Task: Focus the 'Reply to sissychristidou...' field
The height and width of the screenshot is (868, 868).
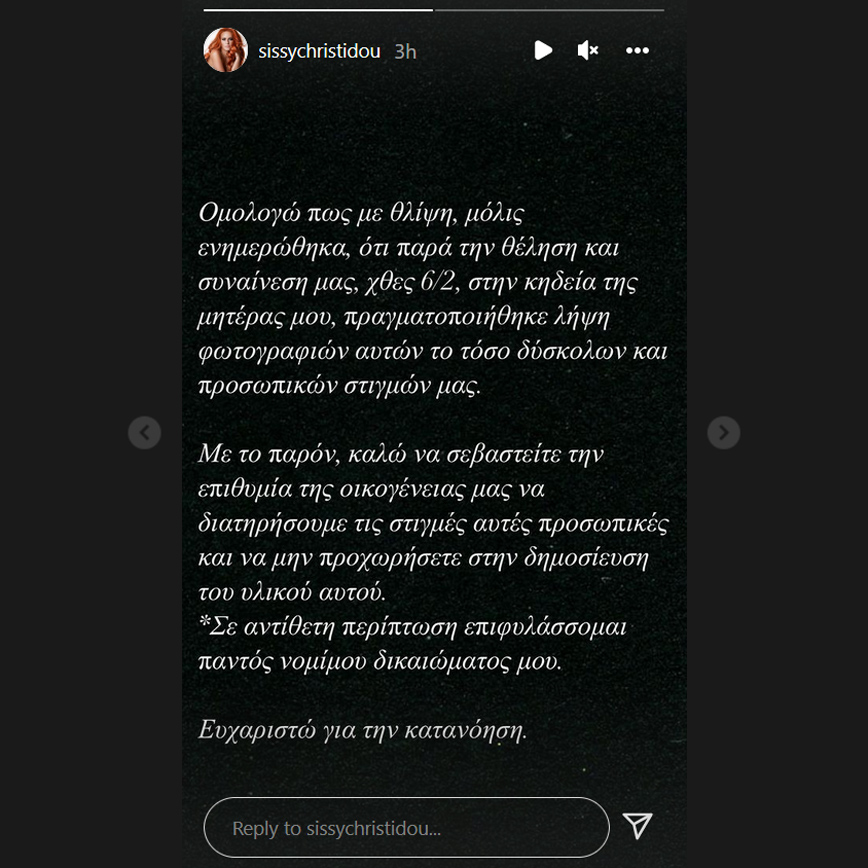Action: 406,828
